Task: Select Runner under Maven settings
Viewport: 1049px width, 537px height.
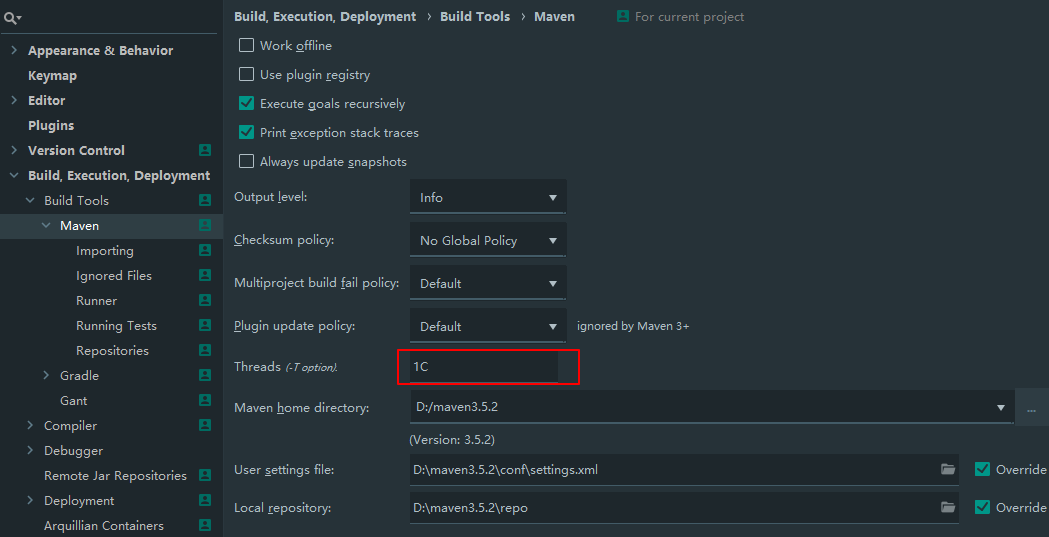Action: 96,300
